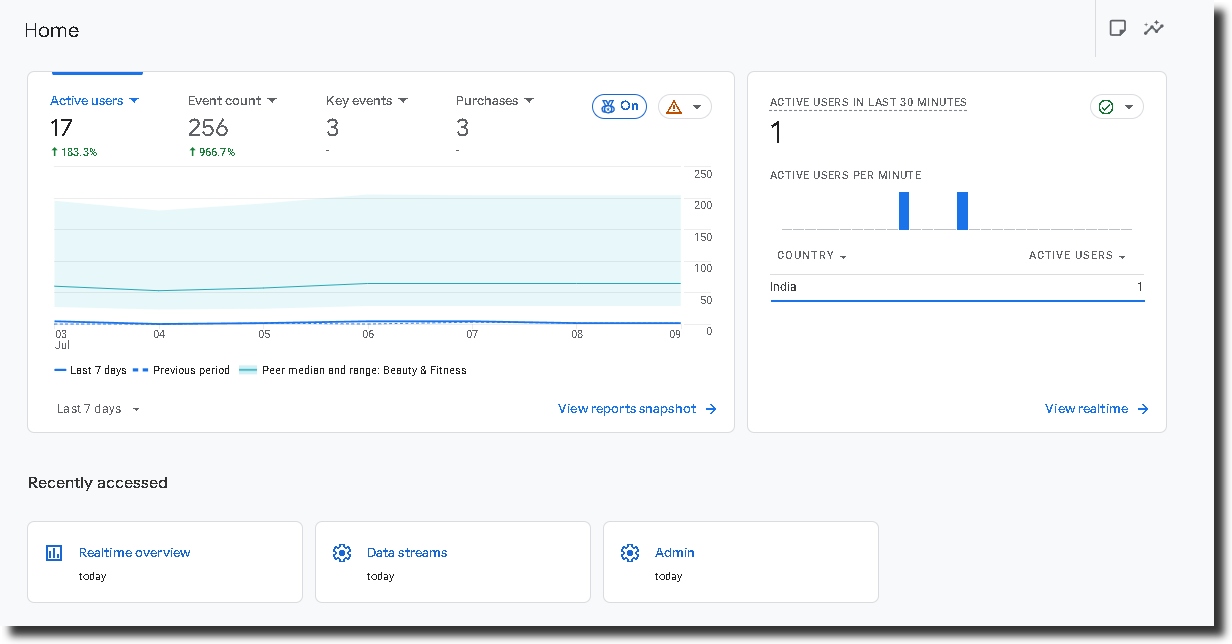Click the Peer median and range legend entry
Image resolution: width=1232 pixels, height=644 pixels.
coord(353,370)
